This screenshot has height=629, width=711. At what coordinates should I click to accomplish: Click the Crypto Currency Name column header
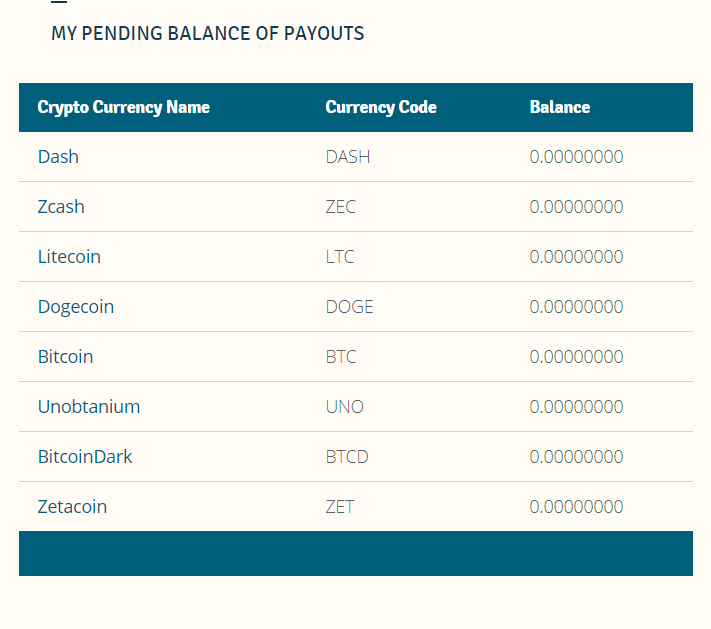click(124, 107)
